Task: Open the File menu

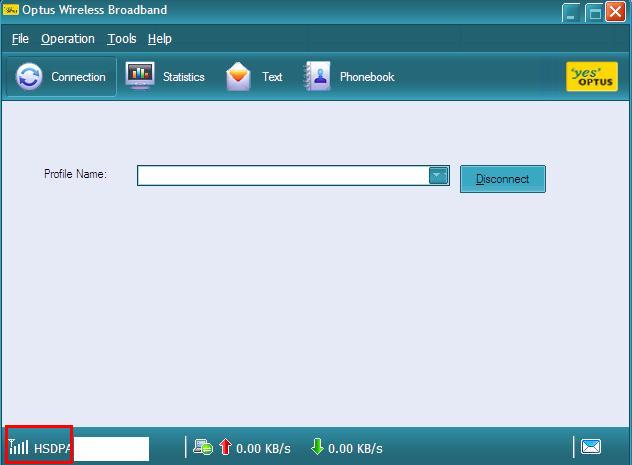Action: coord(20,39)
